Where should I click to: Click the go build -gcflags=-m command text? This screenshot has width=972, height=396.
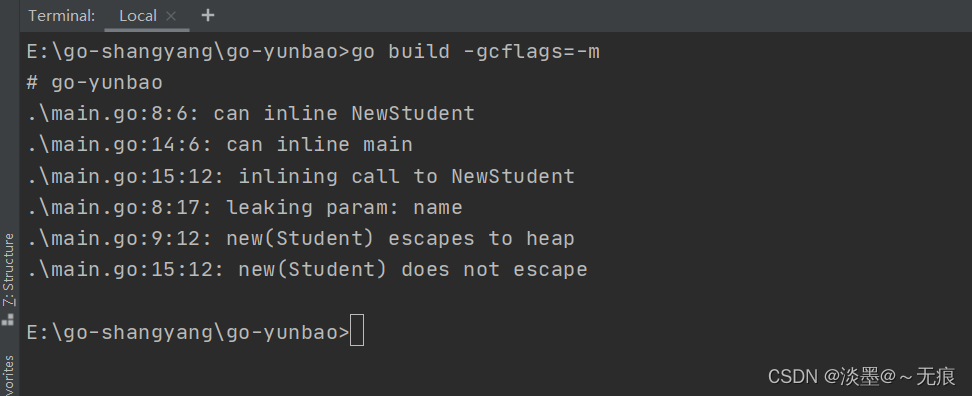(475, 51)
